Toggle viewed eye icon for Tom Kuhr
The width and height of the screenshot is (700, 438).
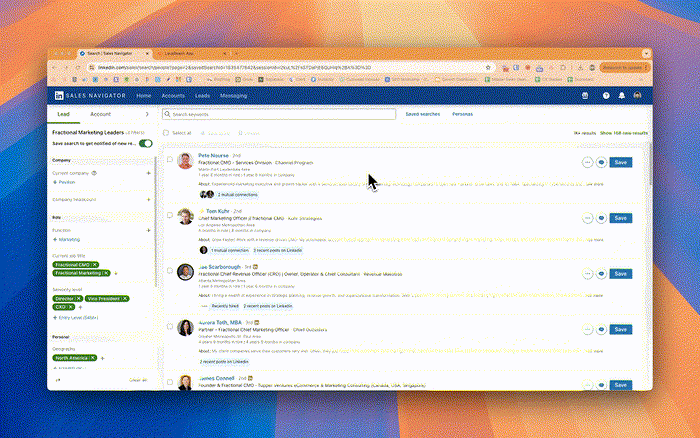coord(601,218)
